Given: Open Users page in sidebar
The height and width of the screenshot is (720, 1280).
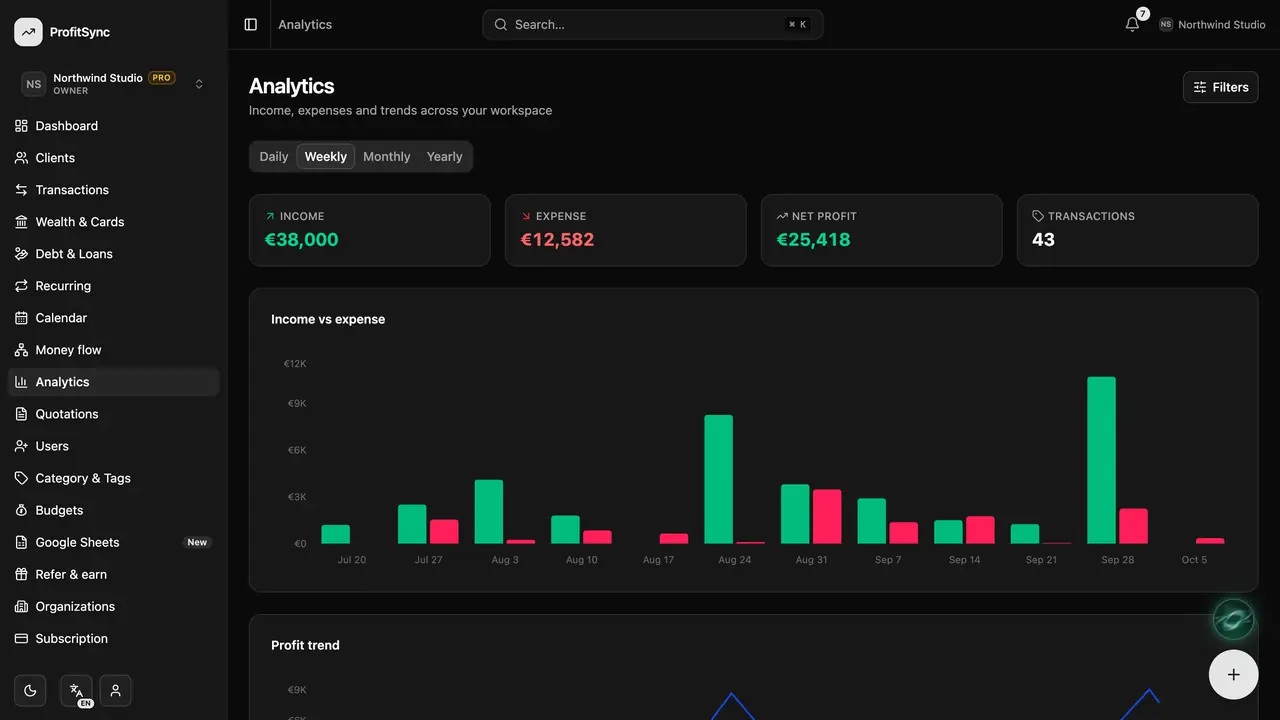Looking at the screenshot, I should 113,446.
